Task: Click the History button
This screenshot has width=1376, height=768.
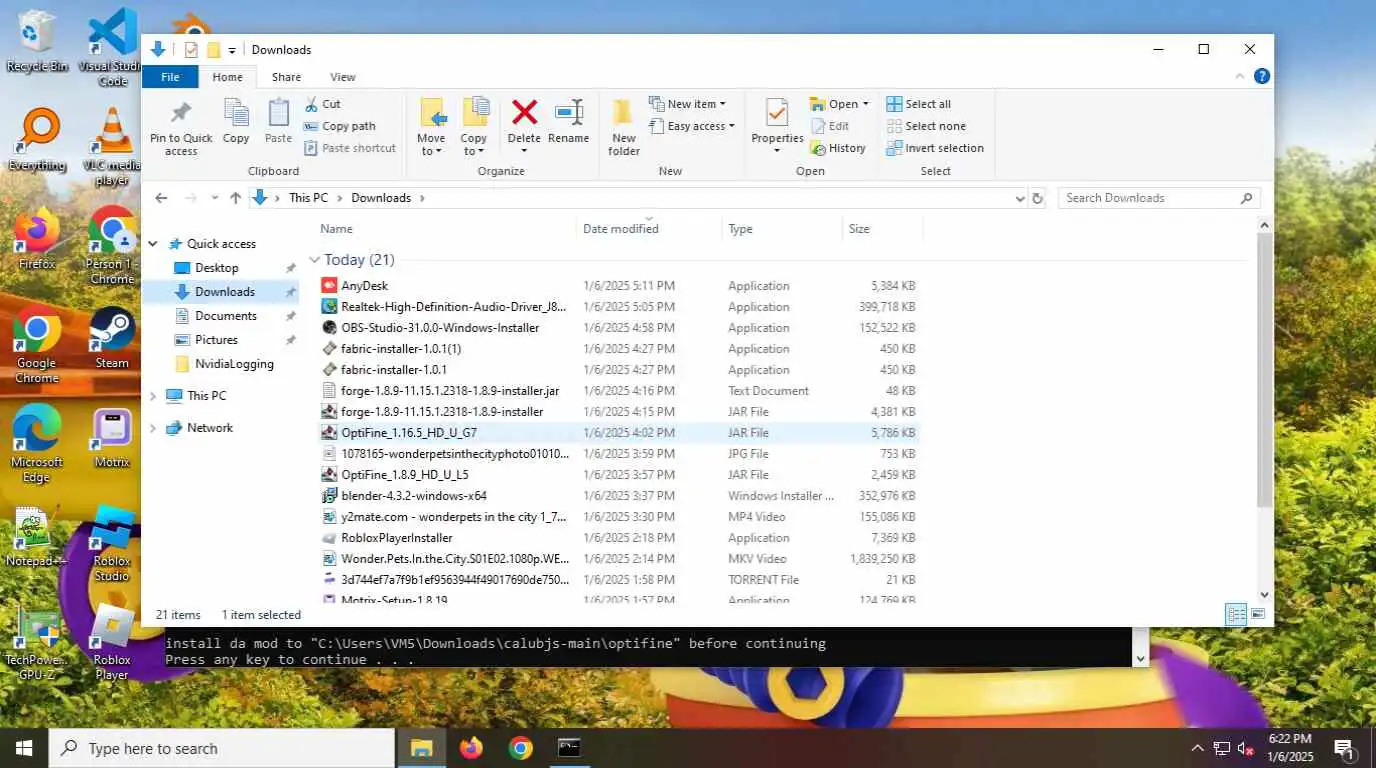Action: point(837,148)
